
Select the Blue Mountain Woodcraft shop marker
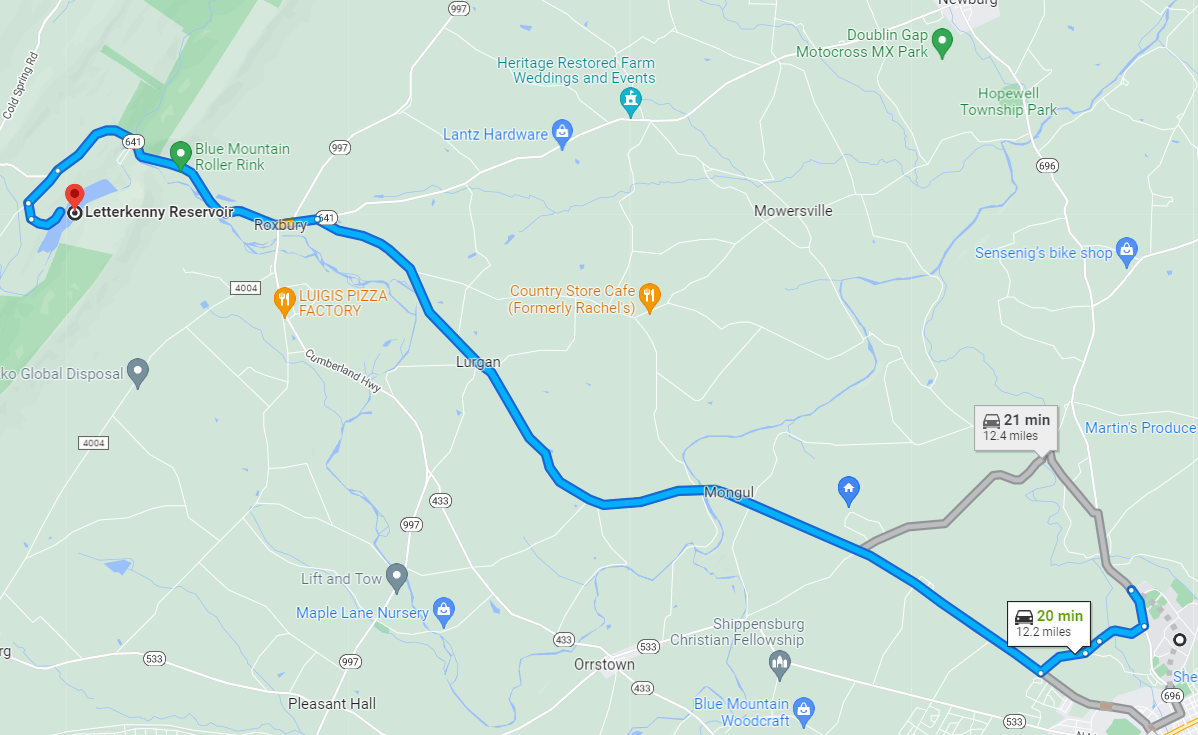point(803,711)
